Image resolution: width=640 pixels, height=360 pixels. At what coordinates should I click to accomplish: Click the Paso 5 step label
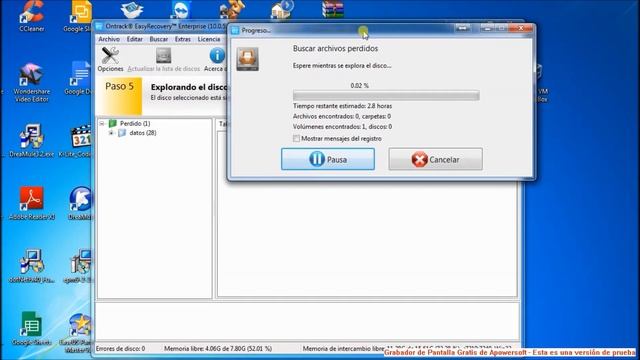(x=119, y=86)
